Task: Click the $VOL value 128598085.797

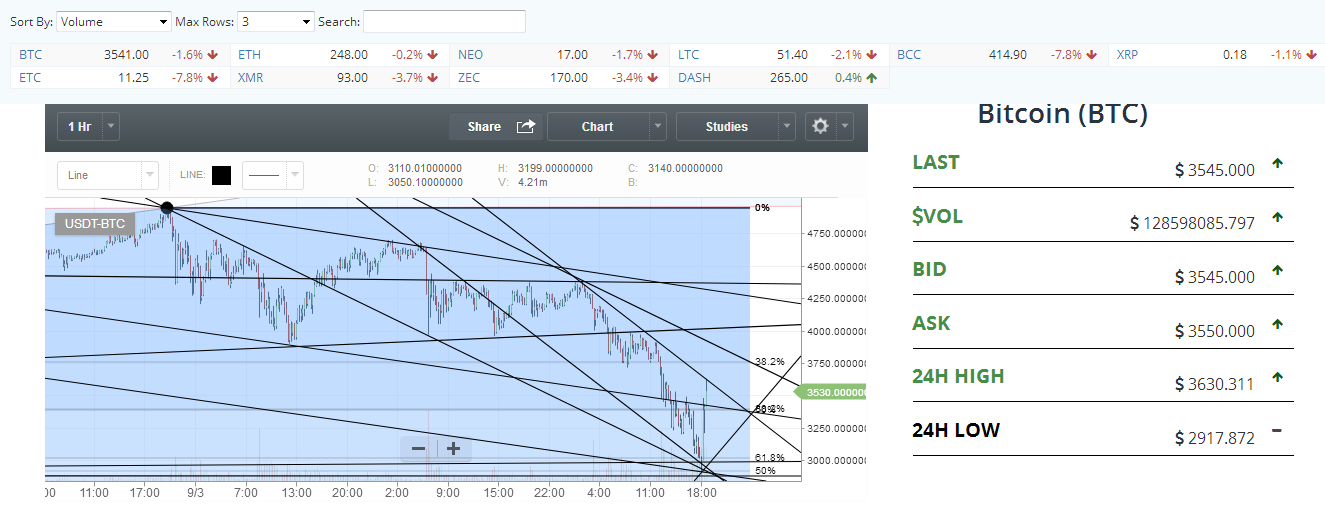Action: tap(1200, 223)
